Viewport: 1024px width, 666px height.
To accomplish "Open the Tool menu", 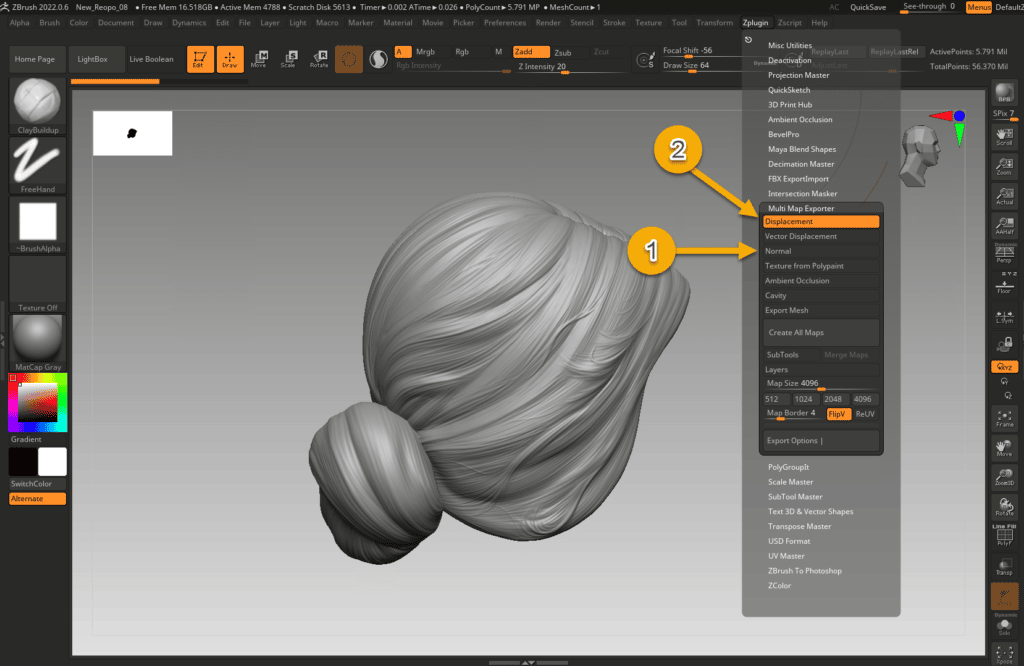I will (679, 22).
